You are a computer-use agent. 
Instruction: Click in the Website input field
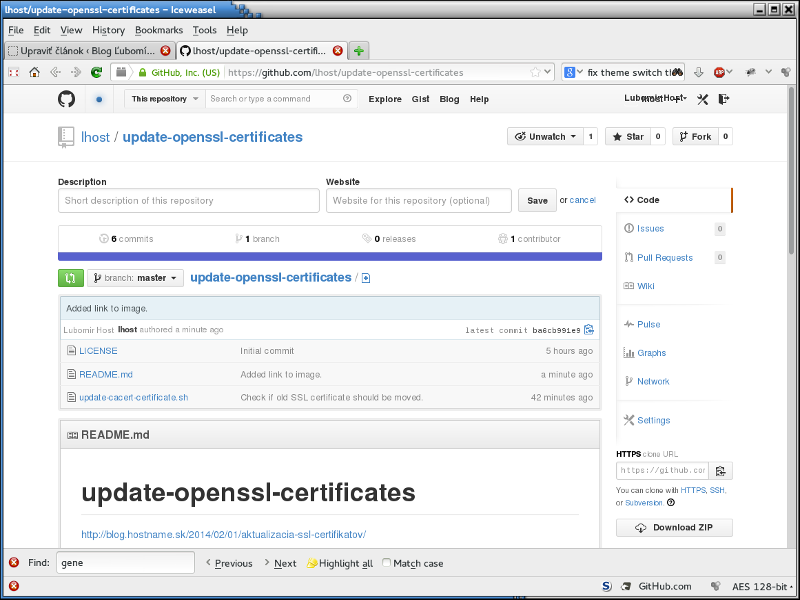419,201
